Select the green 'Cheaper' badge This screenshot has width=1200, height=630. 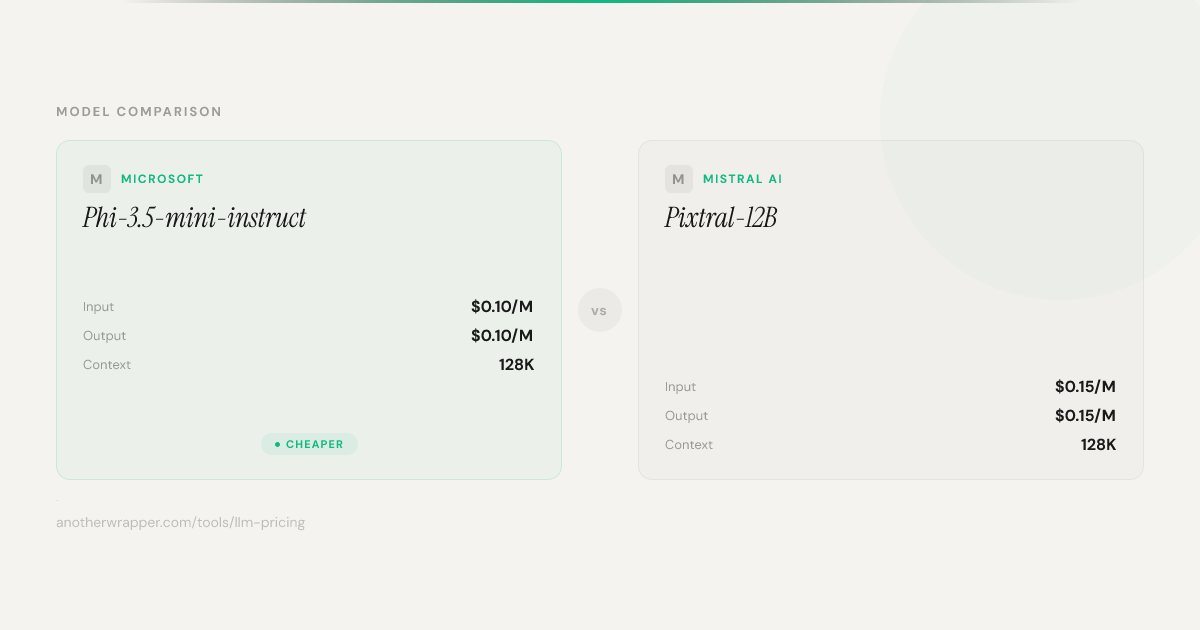pos(309,444)
